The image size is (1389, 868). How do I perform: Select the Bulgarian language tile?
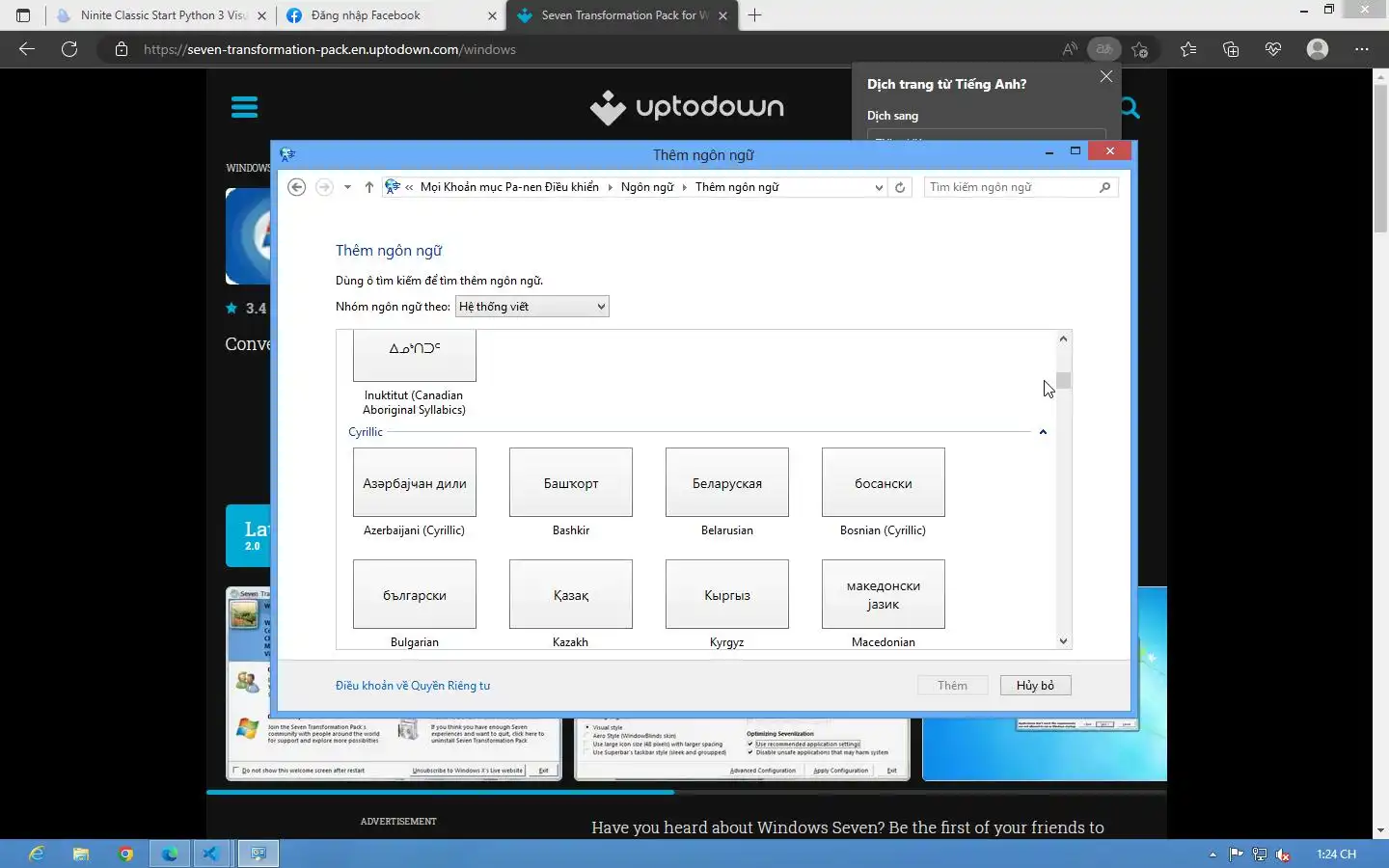[x=415, y=604]
